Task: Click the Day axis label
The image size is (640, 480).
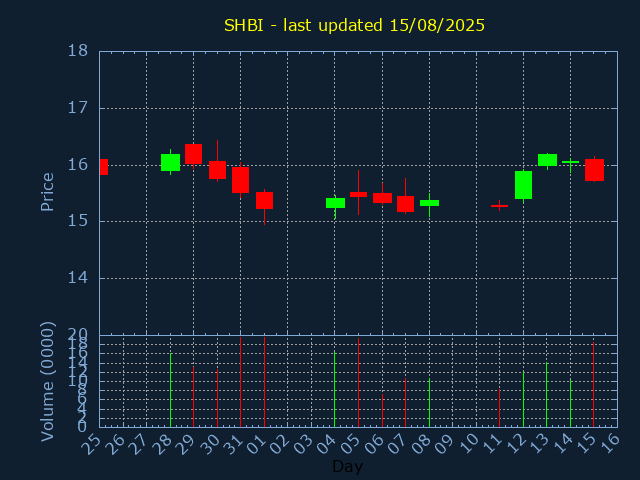Action: click(x=347, y=466)
